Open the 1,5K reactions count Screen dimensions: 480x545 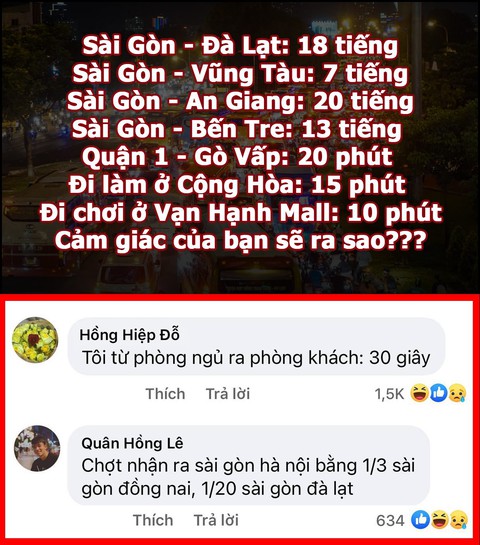389,394
